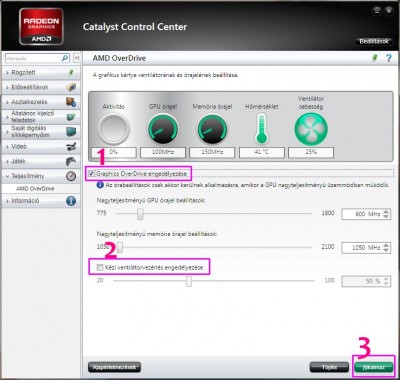Open the Beállítások menu button
The width and height of the screenshot is (400, 380).
(374, 41)
